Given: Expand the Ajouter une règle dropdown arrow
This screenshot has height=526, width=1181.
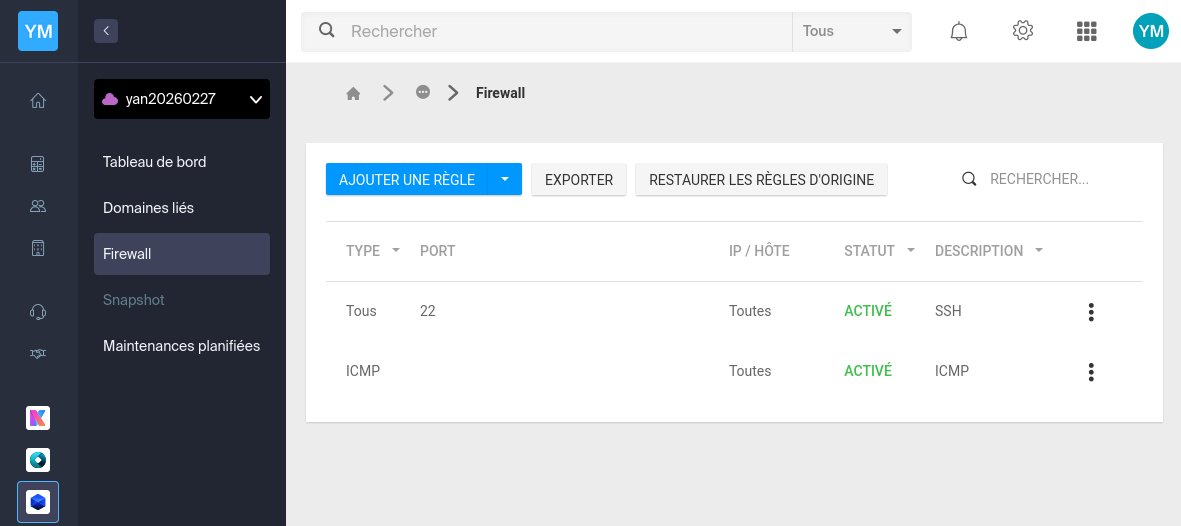Looking at the screenshot, I should (x=505, y=179).
